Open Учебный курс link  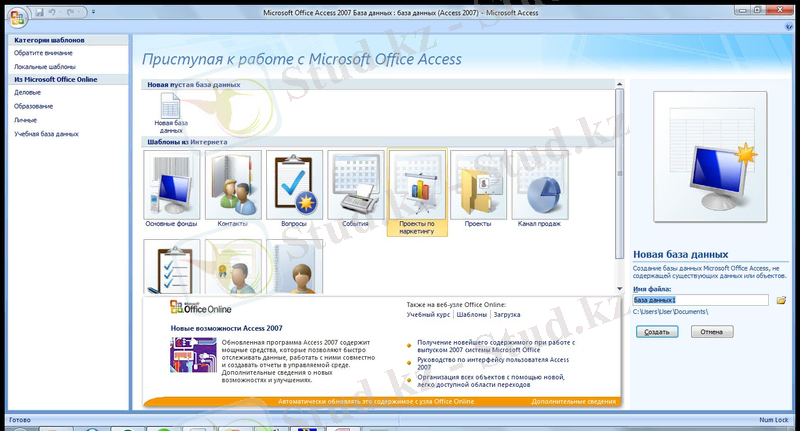(x=428, y=315)
